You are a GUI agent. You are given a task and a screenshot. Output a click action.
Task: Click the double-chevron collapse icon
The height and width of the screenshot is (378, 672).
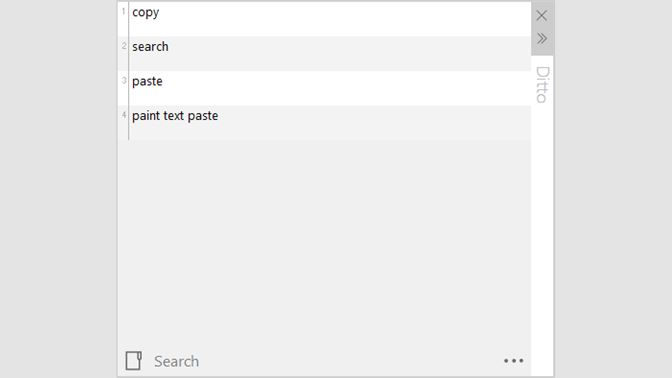coord(542,39)
